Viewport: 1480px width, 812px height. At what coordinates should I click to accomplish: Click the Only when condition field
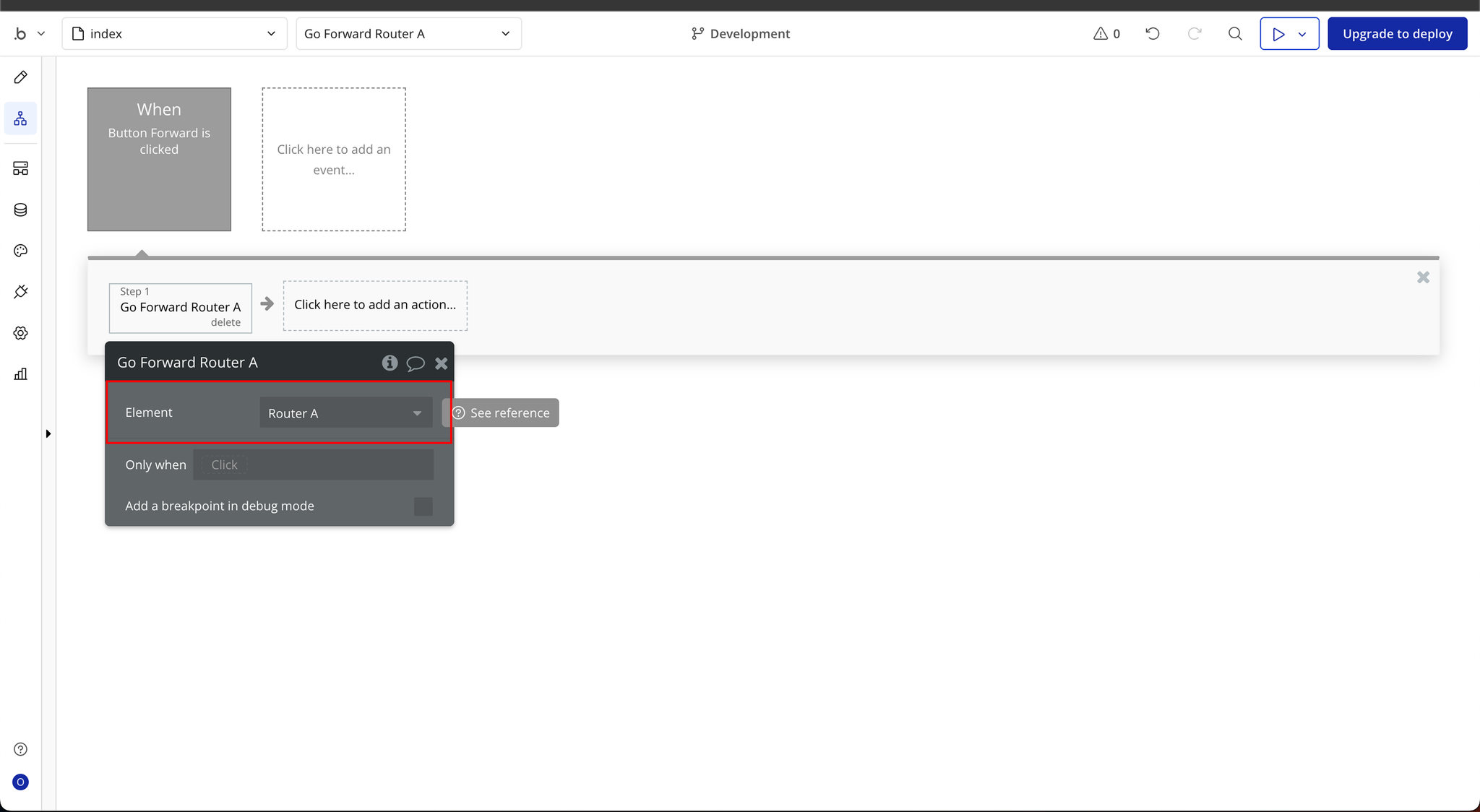coord(314,465)
